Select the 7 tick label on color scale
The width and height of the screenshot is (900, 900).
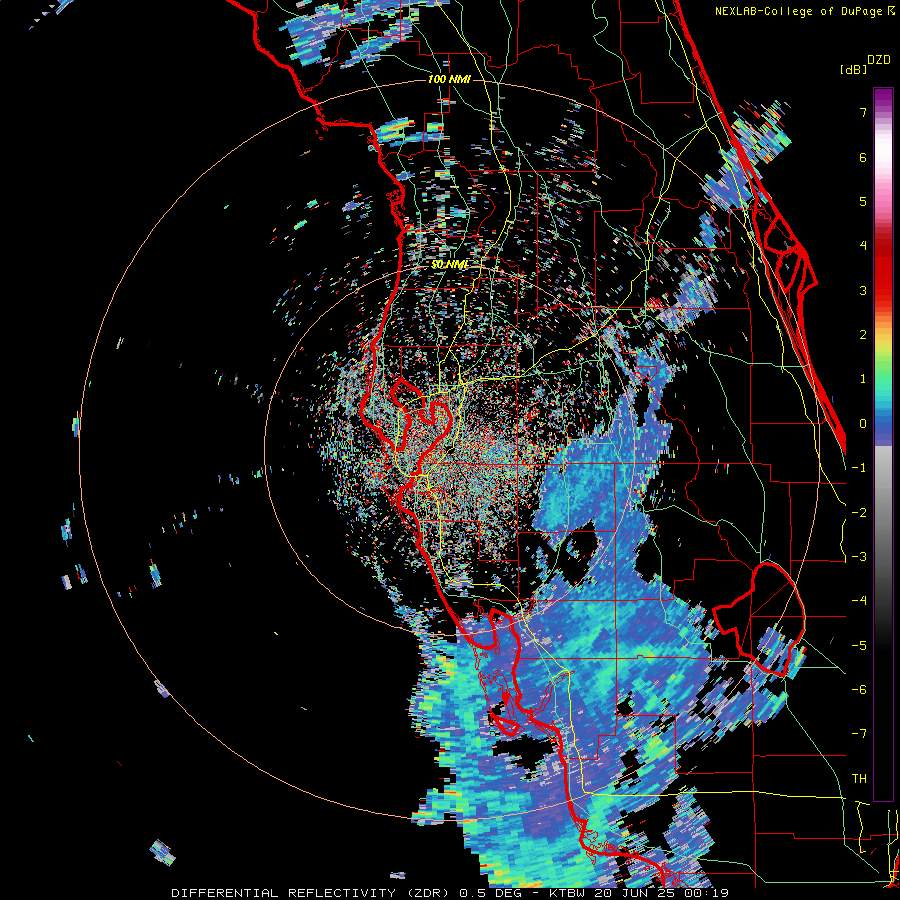point(863,112)
